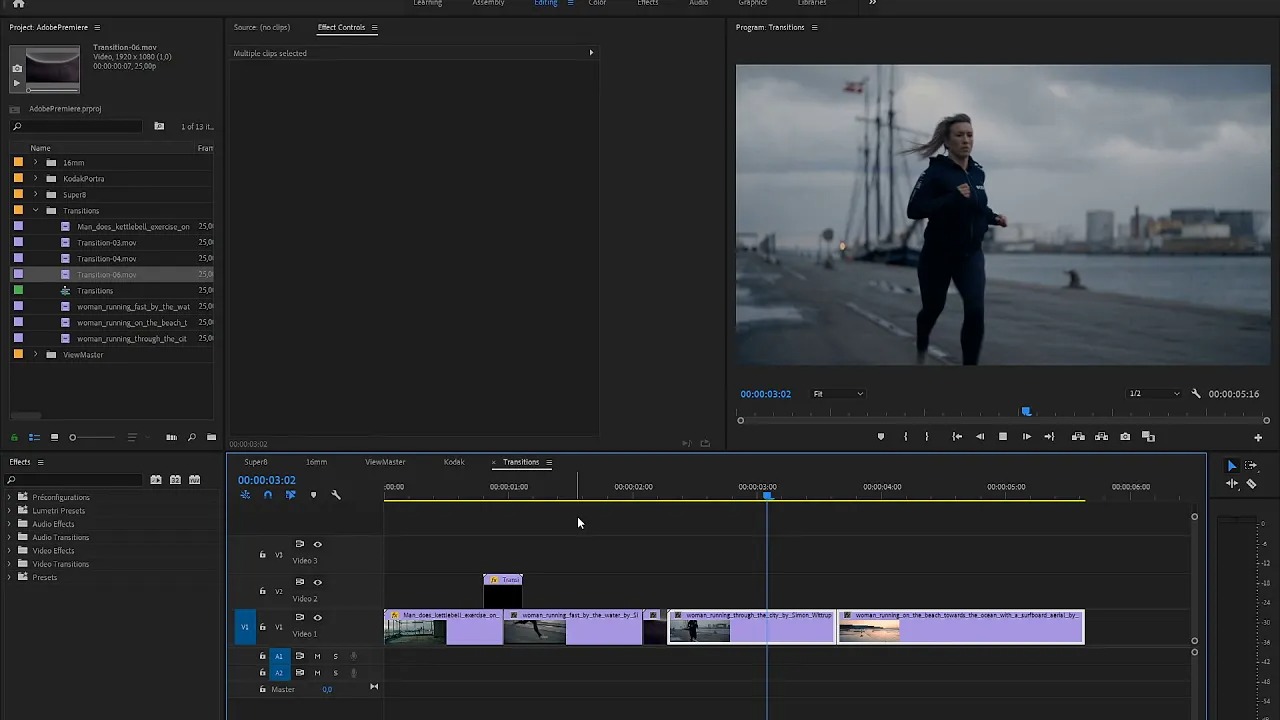1280x720 pixels.
Task: Toggle Snap in timeline
Action: click(268, 495)
